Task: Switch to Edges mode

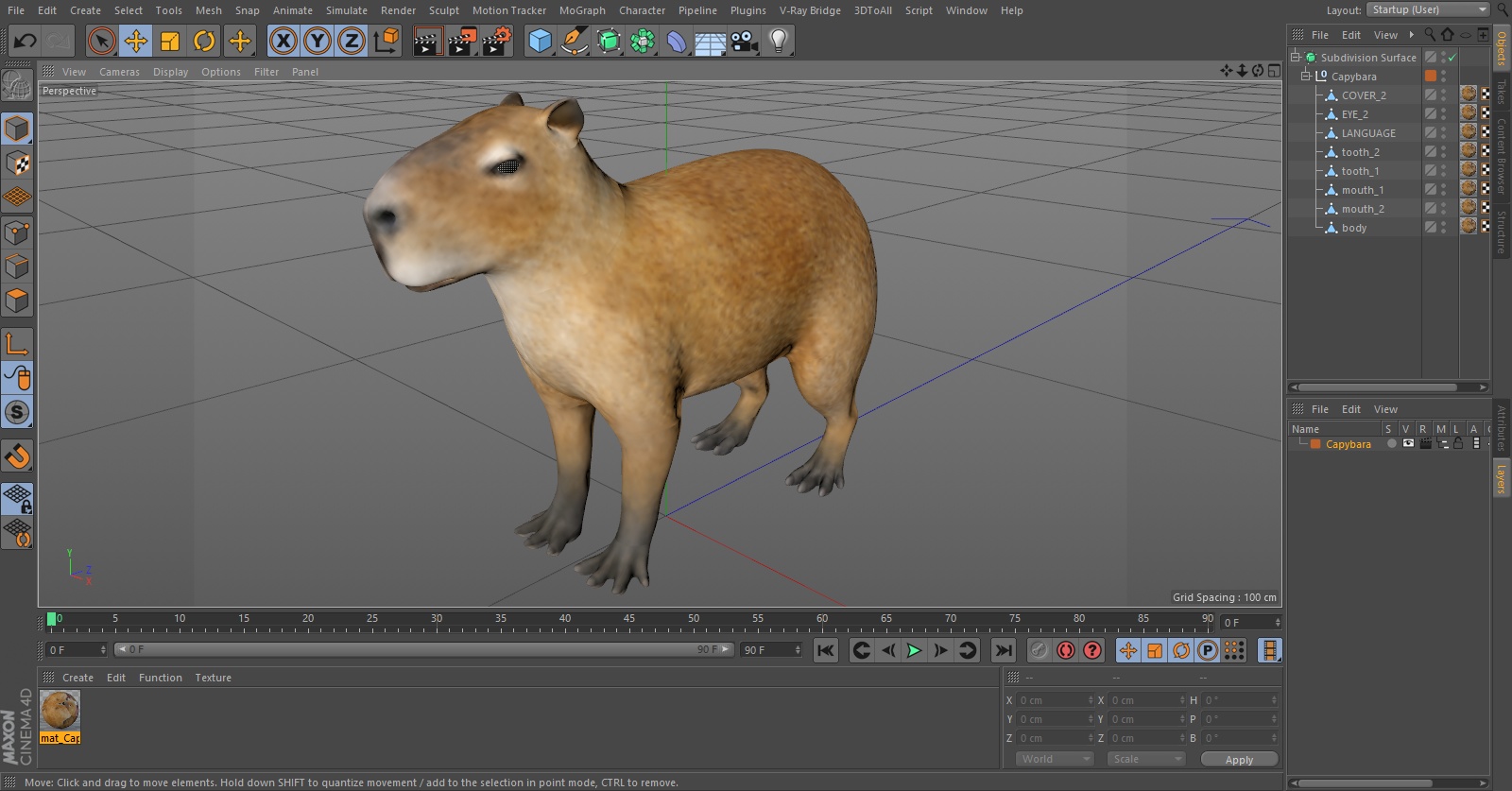Action: [17, 267]
